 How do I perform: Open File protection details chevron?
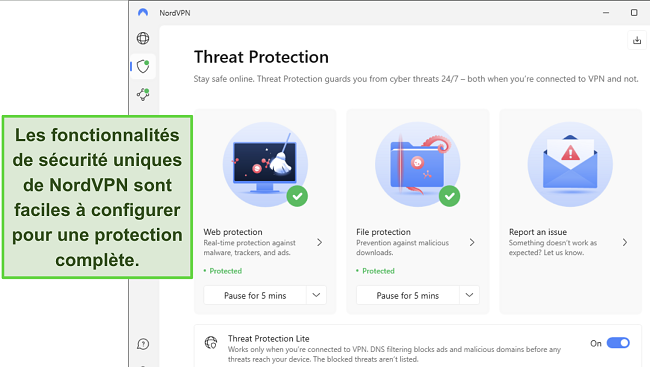(x=472, y=242)
